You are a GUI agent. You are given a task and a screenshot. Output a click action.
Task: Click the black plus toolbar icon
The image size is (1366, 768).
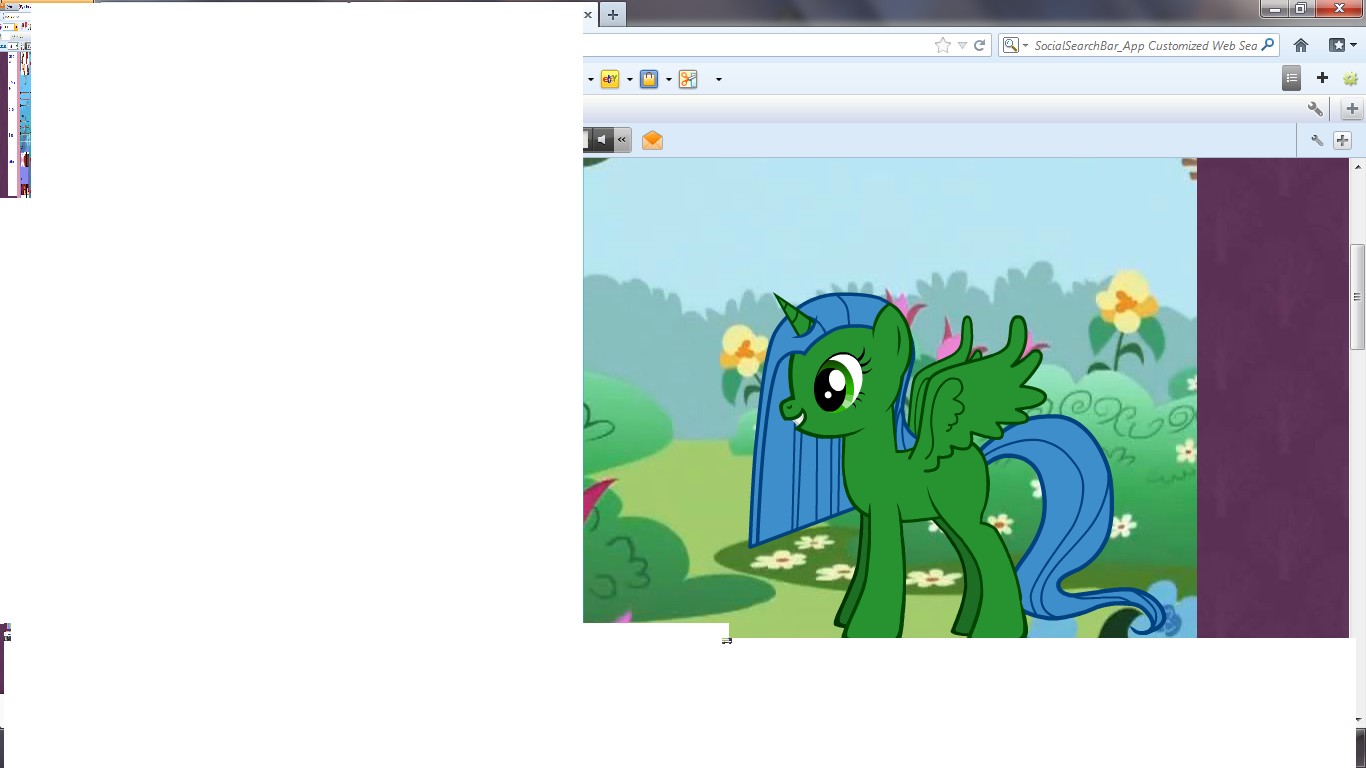point(1322,78)
